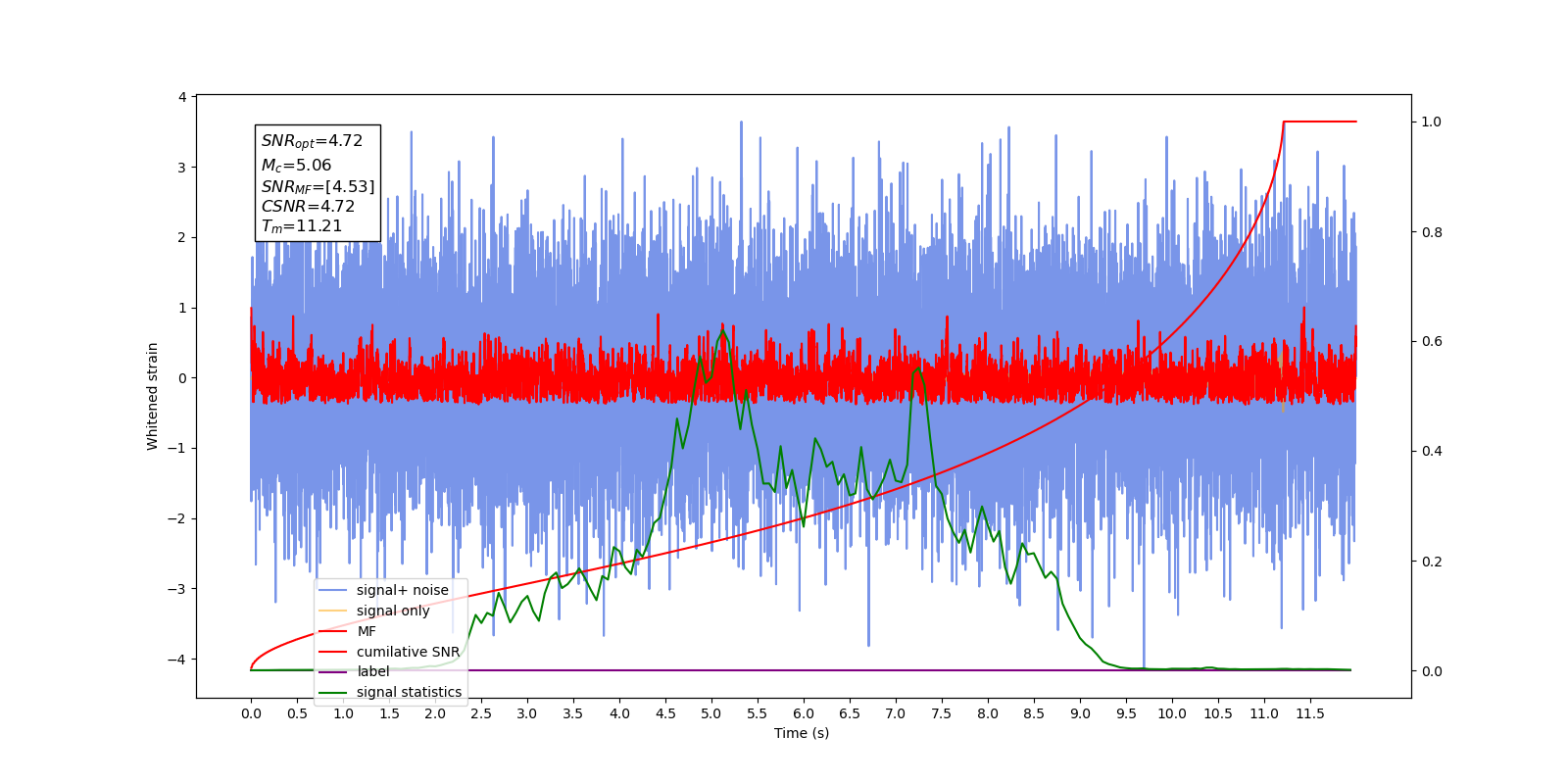Click the x-axis tick label 2.5
This screenshot has width=1568, height=784.
coord(481,713)
